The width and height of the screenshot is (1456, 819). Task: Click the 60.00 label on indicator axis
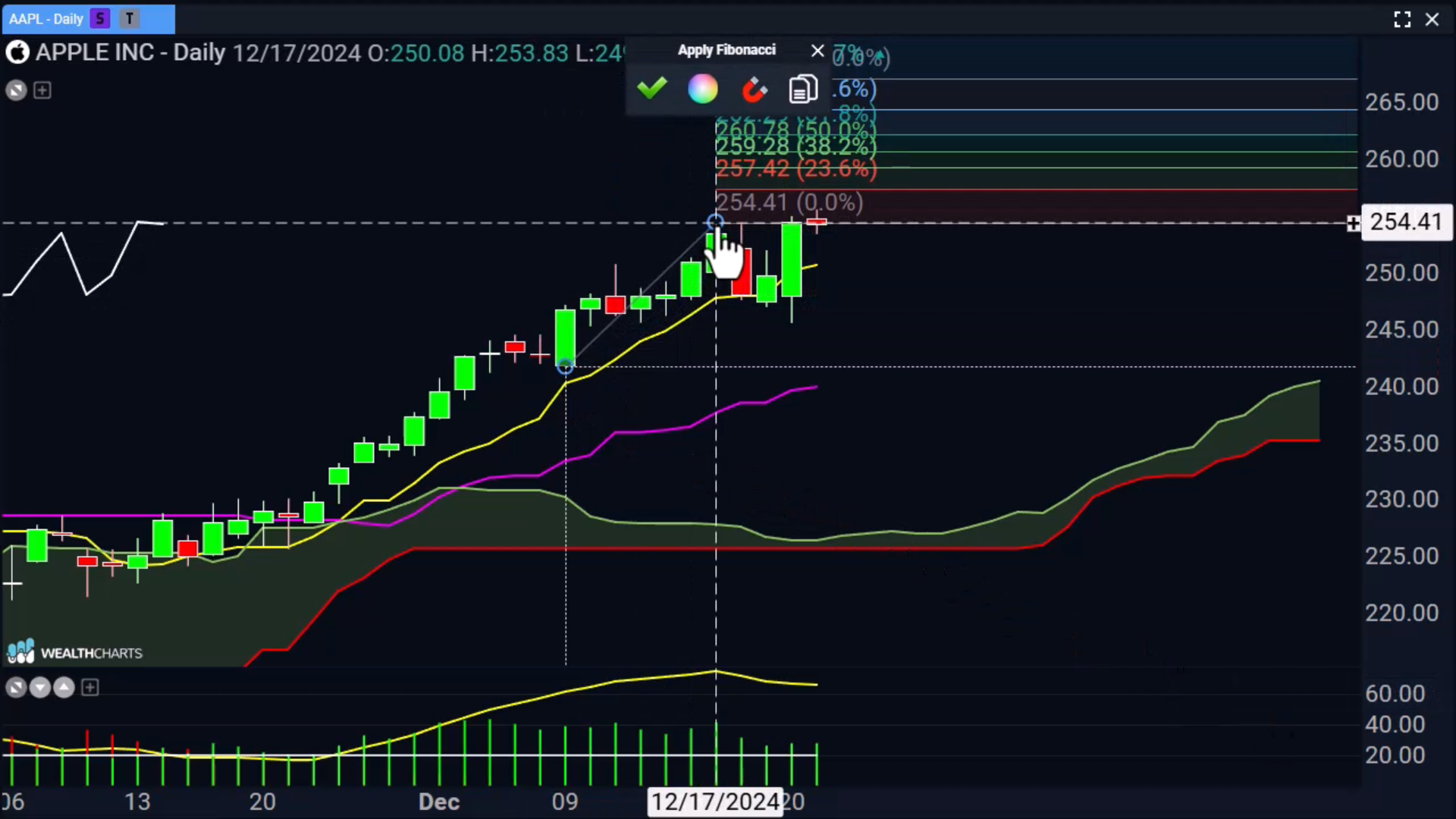pyautogui.click(x=1395, y=693)
